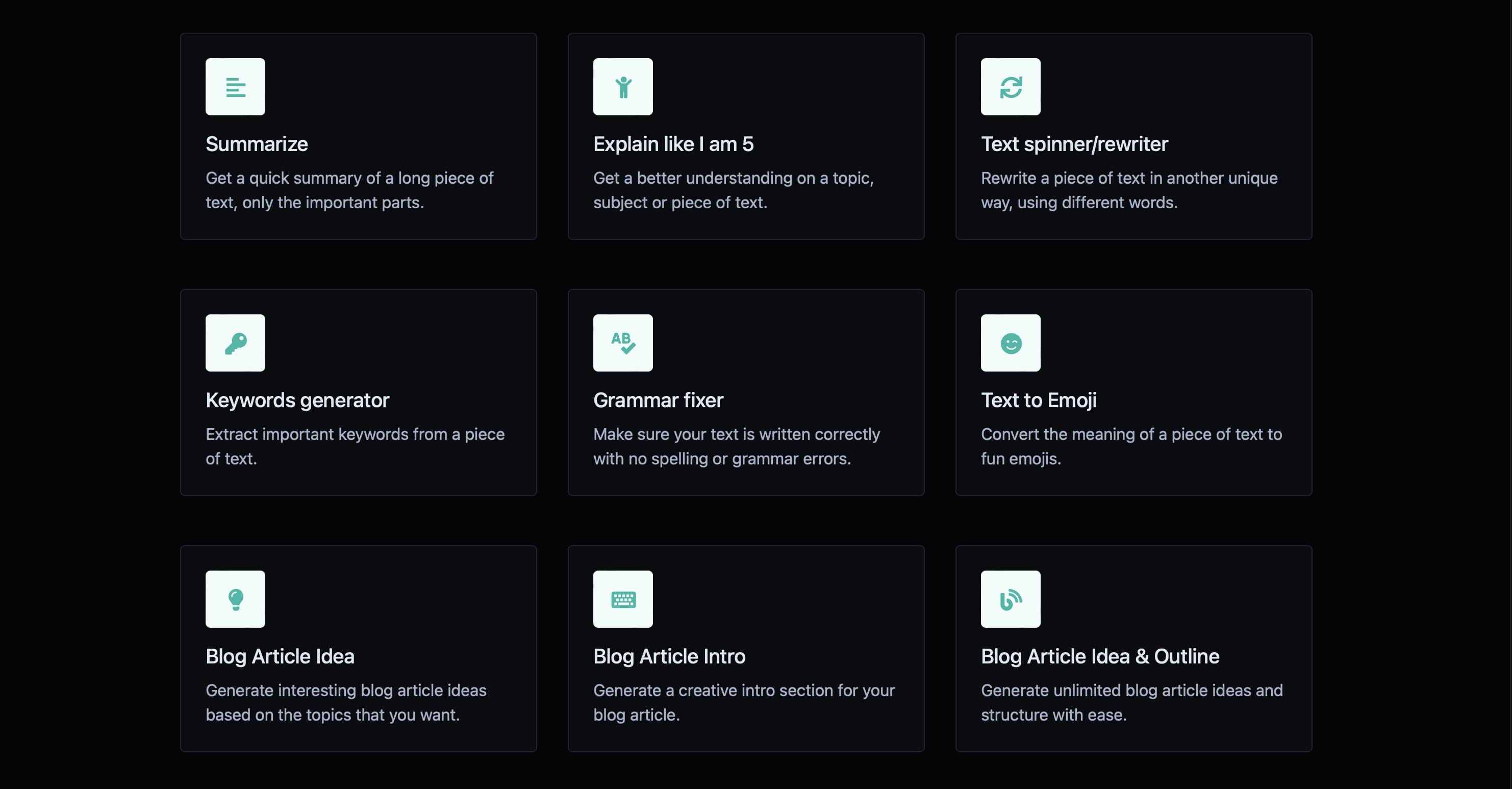Image resolution: width=1512 pixels, height=789 pixels.
Task: Open Blog Article Idea & Outline title
Action: (x=1099, y=656)
